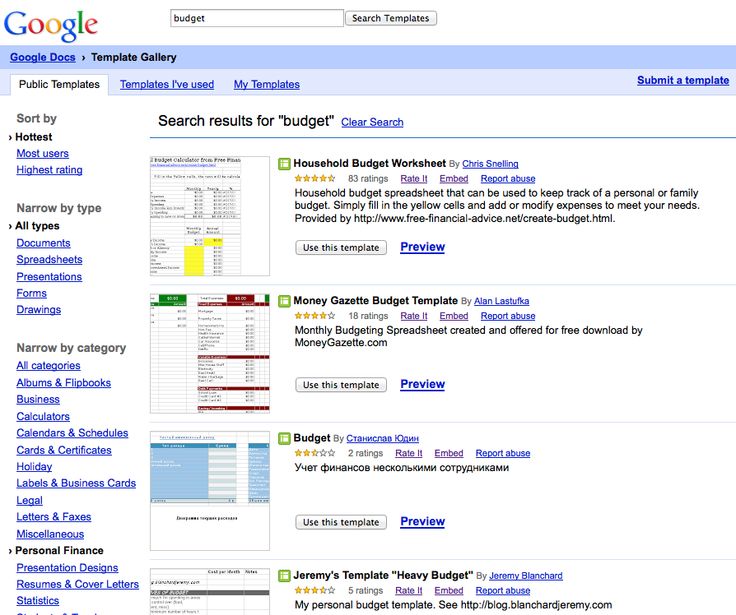736x615 pixels.
Task: Clear the search with Clear Search link
Action: (372, 122)
